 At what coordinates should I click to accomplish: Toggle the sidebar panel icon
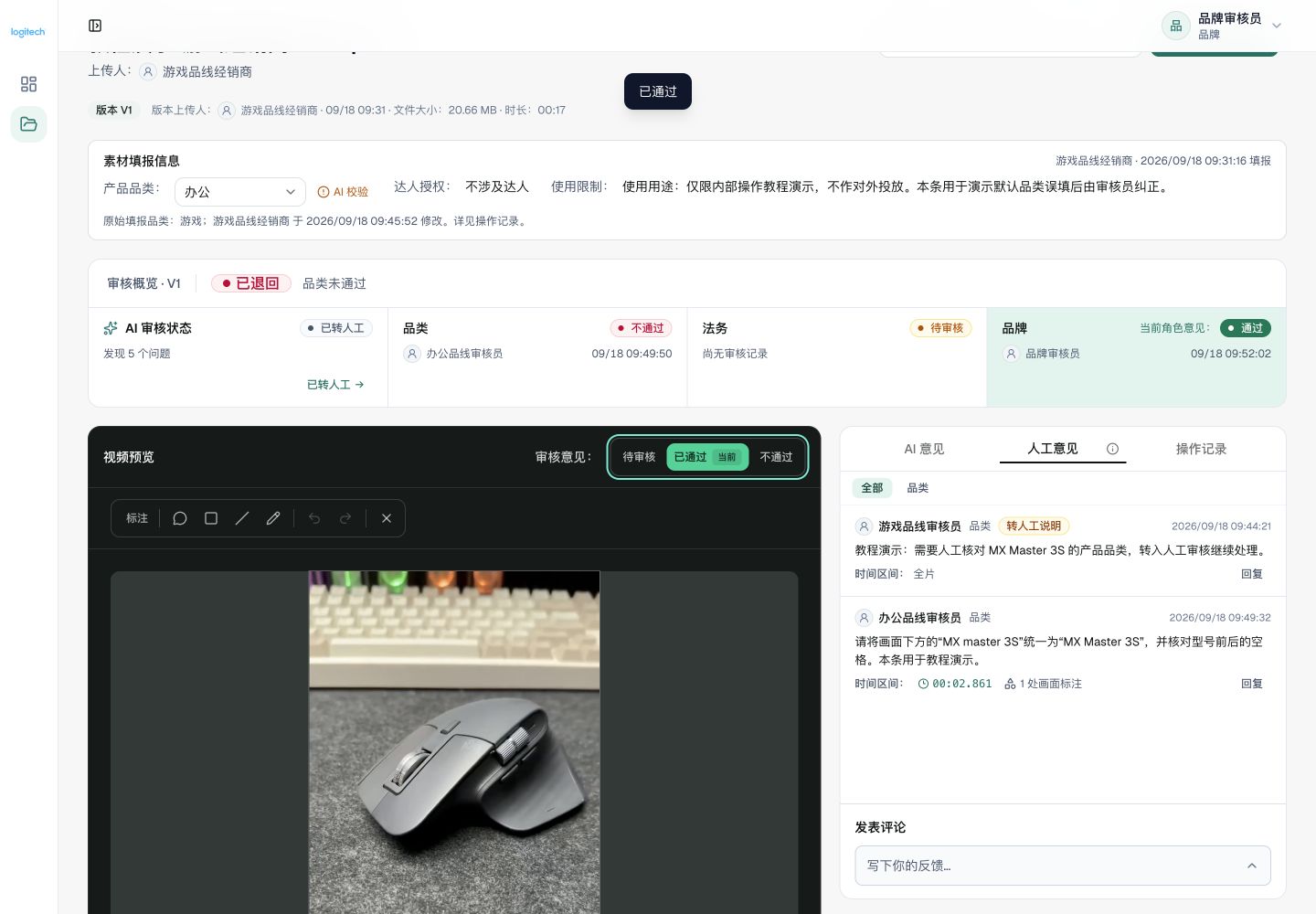pyautogui.click(x=95, y=26)
